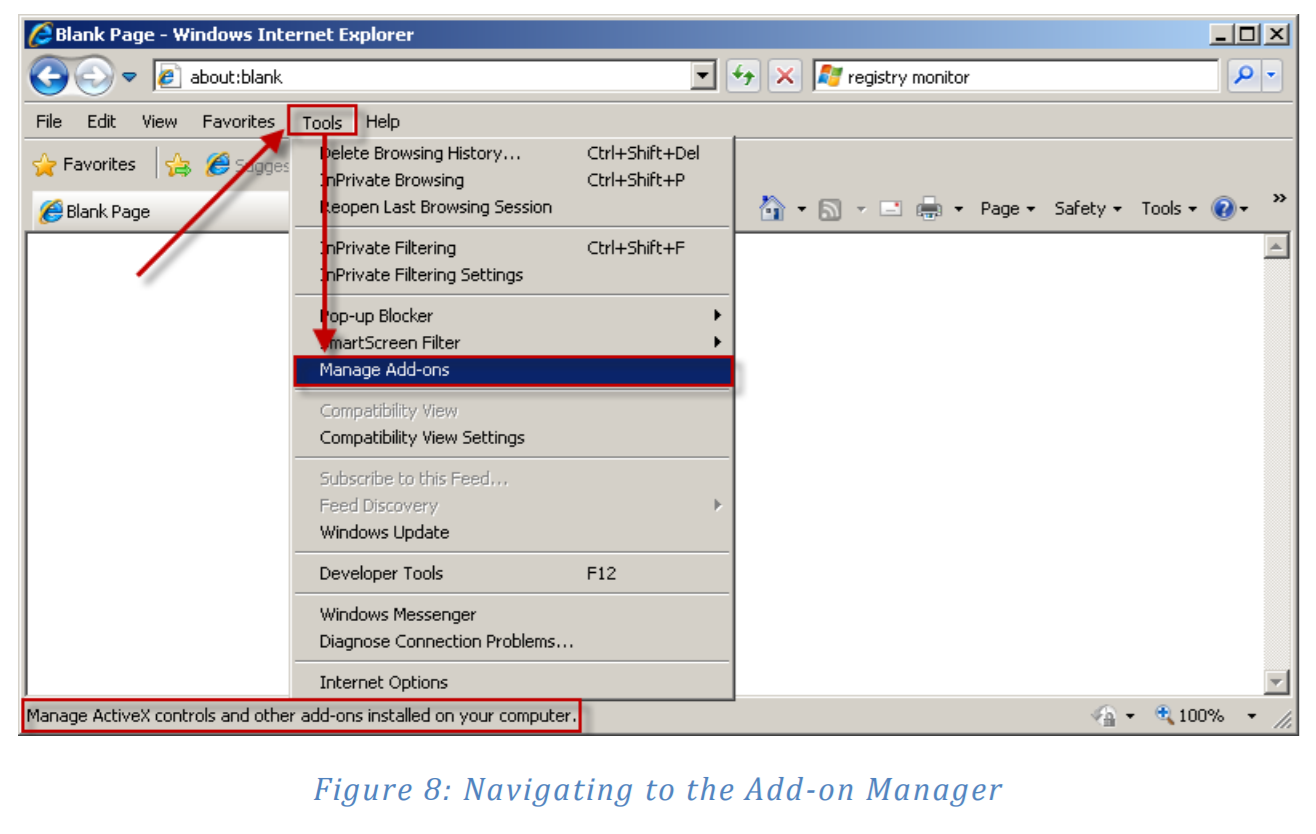Click the green Refresh icon
Image resolution: width=1316 pixels, height=834 pixels.
click(742, 77)
